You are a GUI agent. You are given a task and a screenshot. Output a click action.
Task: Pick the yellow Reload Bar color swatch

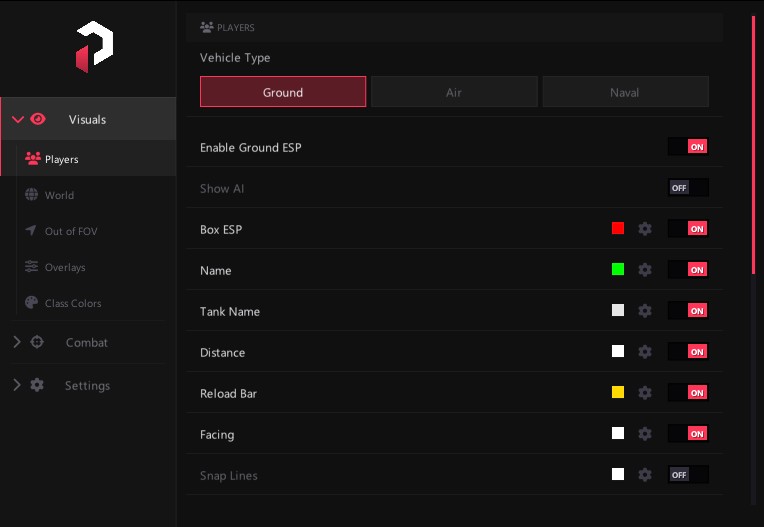tap(618, 392)
